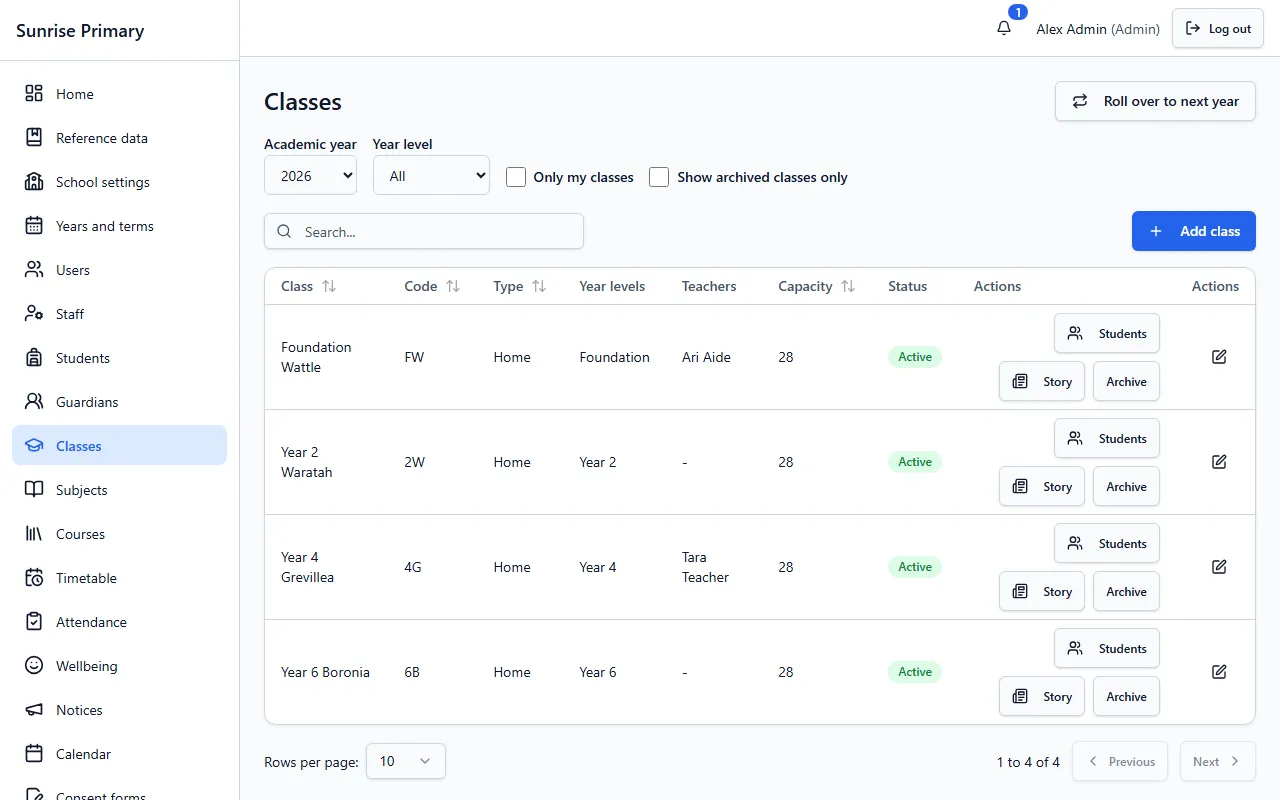Sort table by Capacity column
Image resolution: width=1280 pixels, height=800 pixels.
[848, 286]
